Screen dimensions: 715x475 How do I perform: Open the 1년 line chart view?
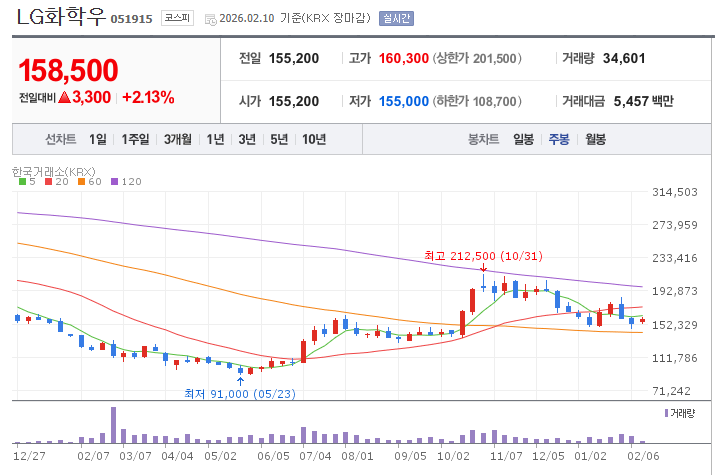tap(215, 139)
